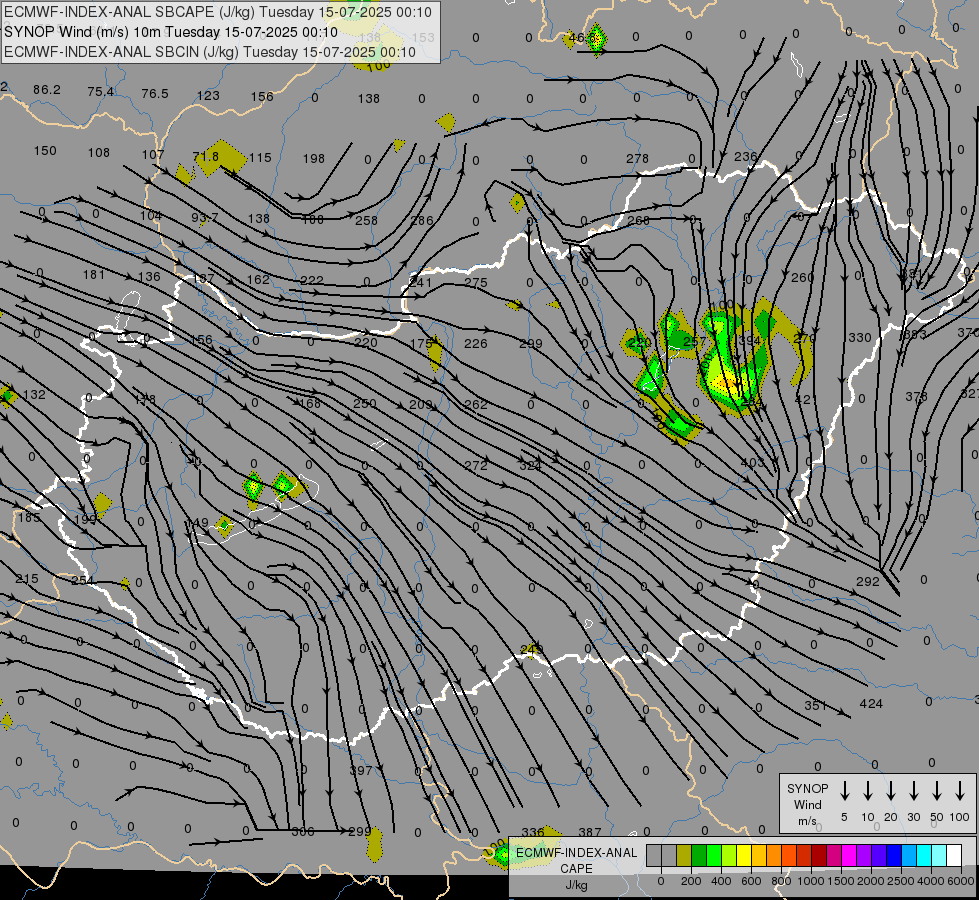Screen dimensions: 979x900
Task: Click the '6000' tick label on color scale
Action: pyautogui.click(x=960, y=881)
